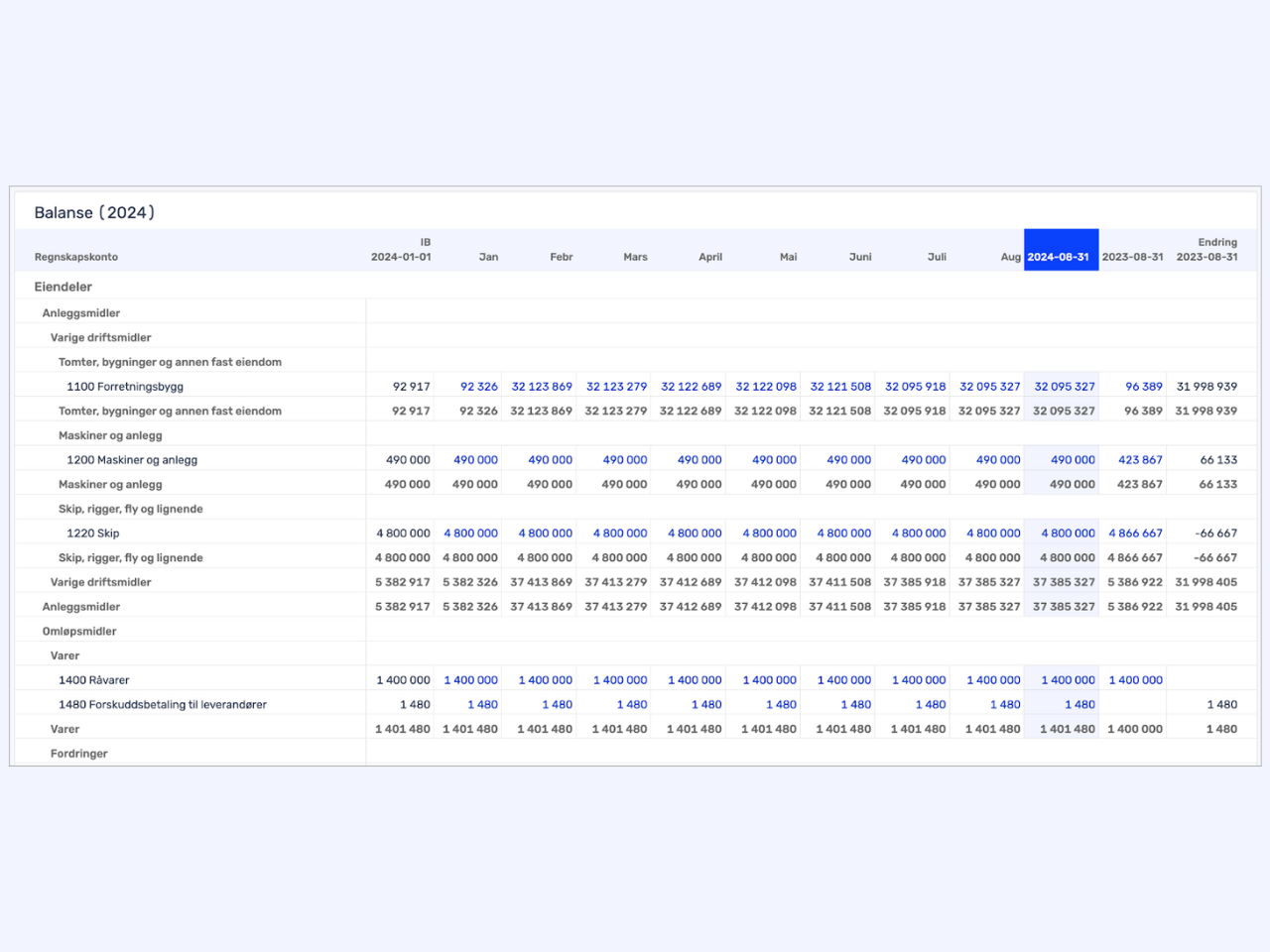Select the Aug column header

click(1010, 257)
